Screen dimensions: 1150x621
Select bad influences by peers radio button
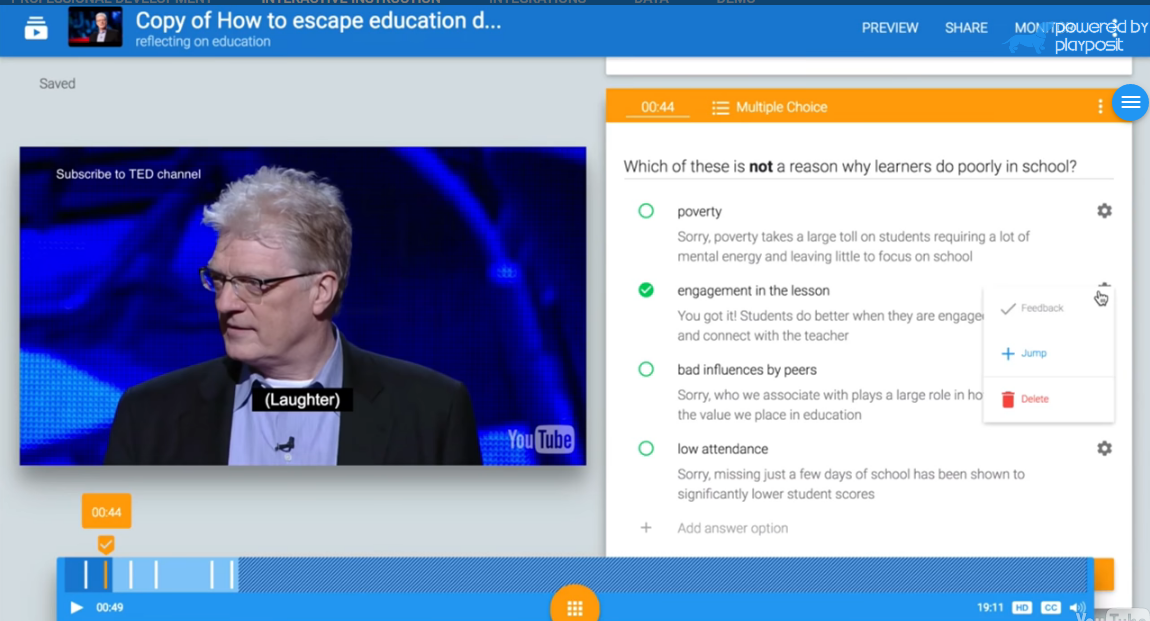pyautogui.click(x=646, y=370)
